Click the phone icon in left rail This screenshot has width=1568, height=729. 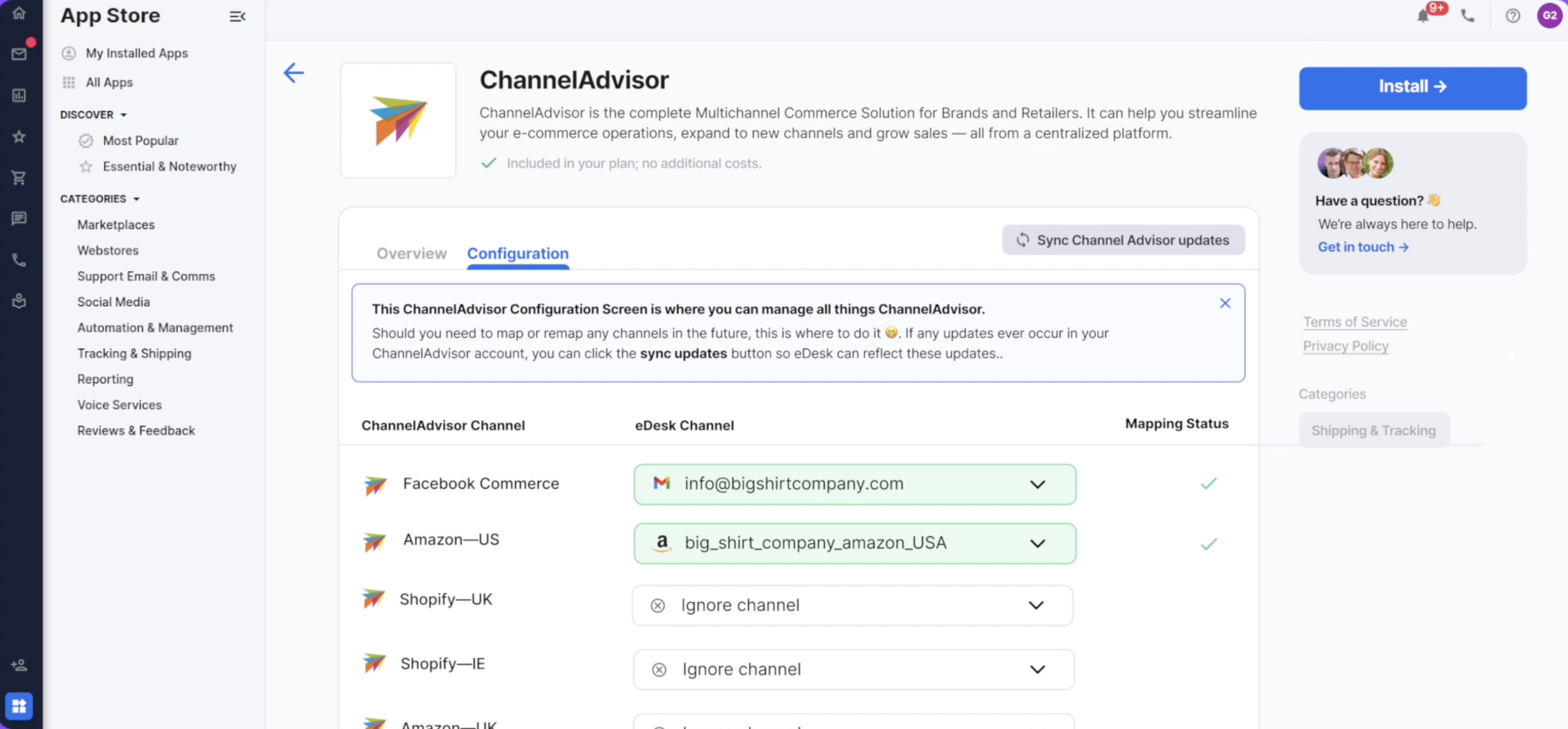(x=19, y=260)
